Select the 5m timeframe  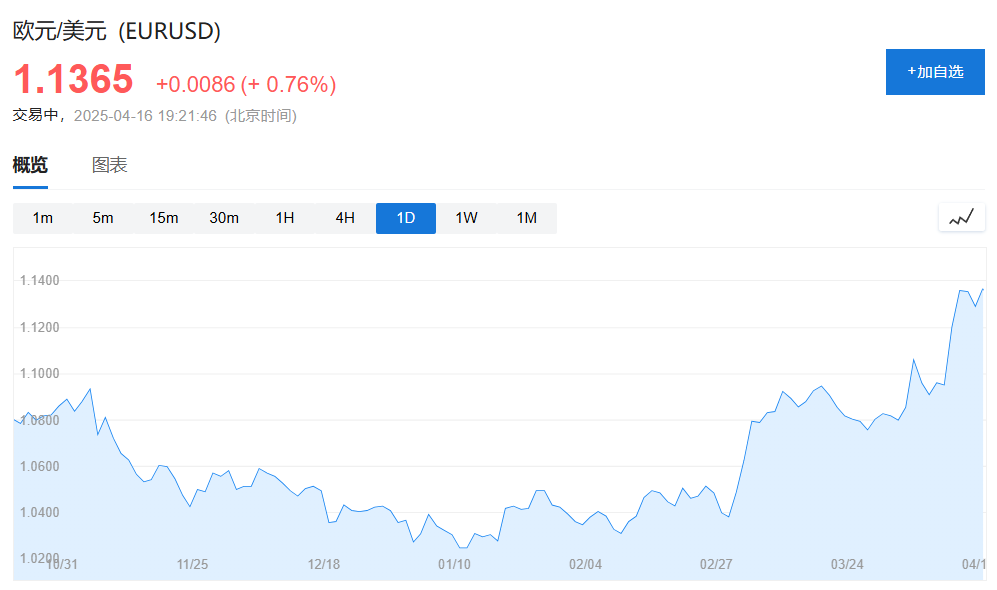point(103,218)
